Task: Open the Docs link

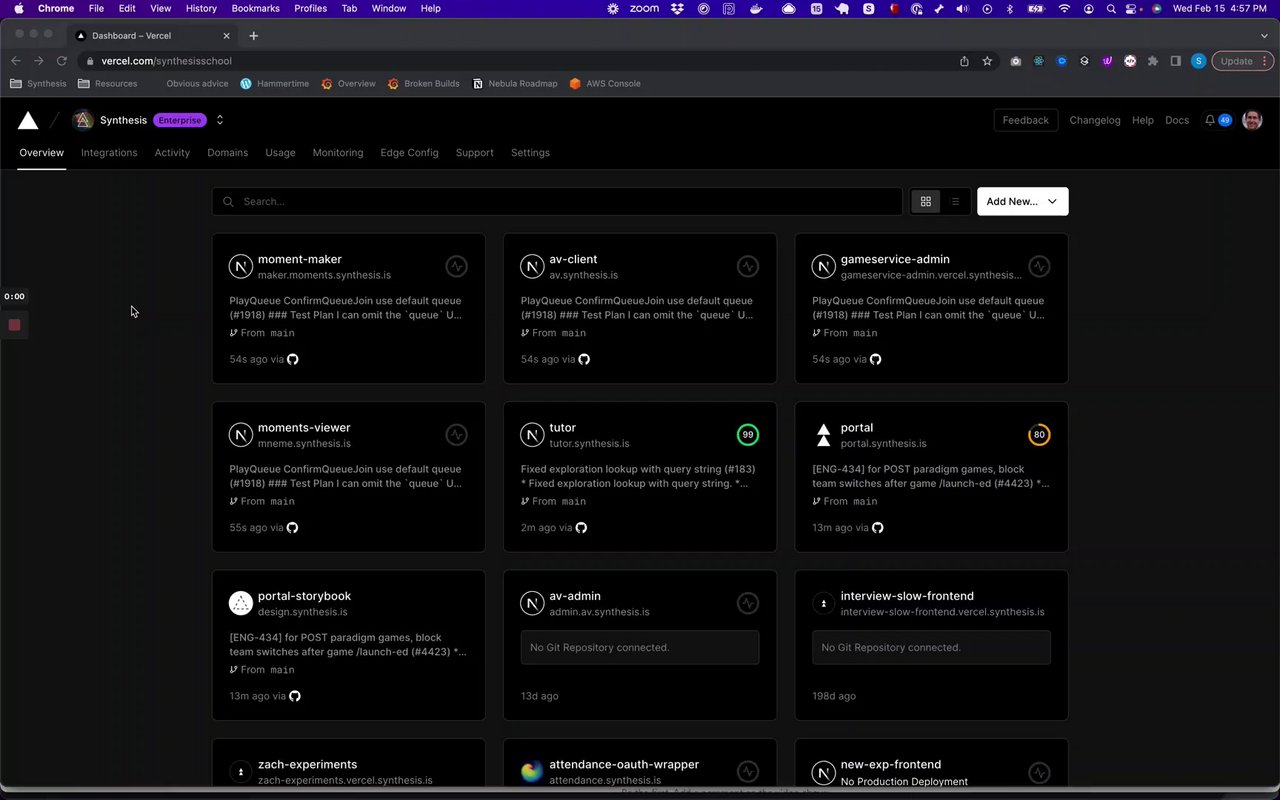Action: 1177,120
